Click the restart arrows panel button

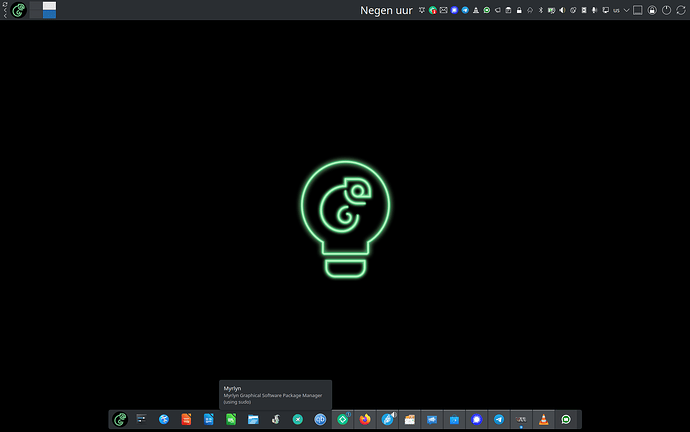681,10
